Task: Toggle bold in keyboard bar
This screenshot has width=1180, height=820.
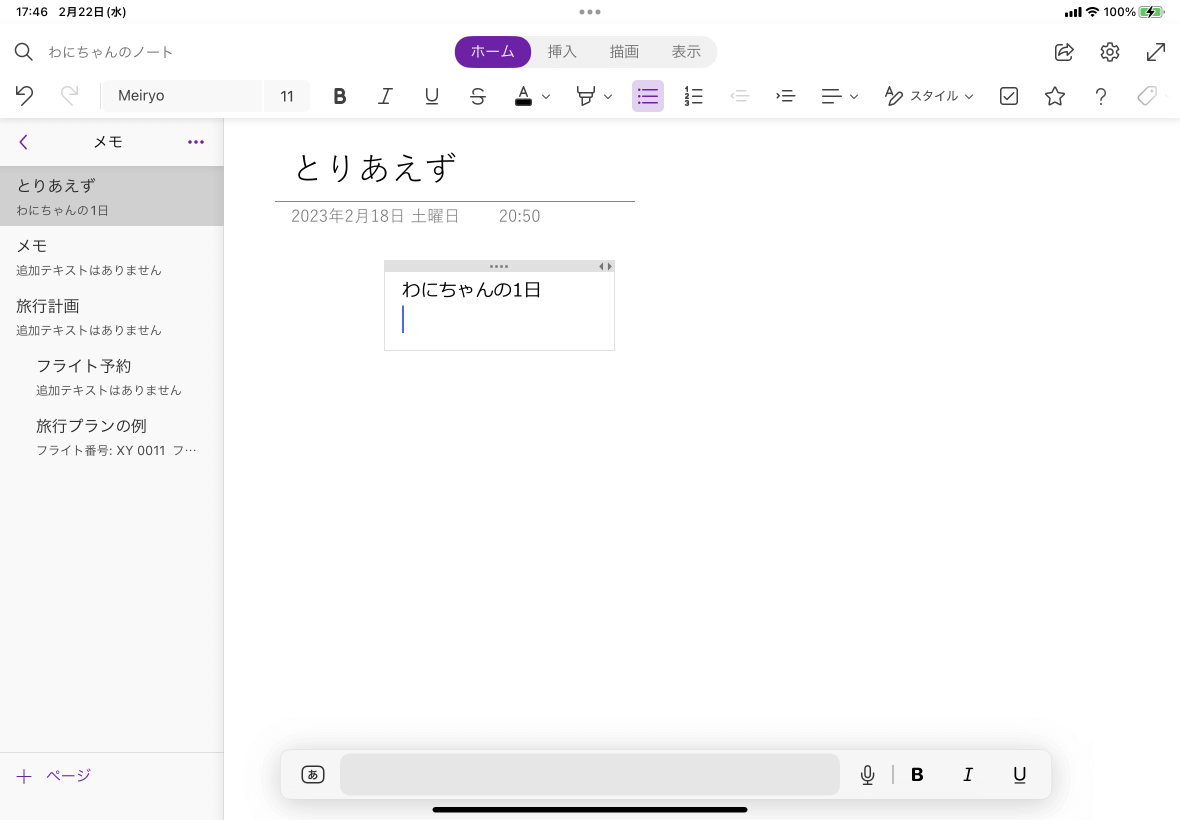Action: click(x=917, y=774)
